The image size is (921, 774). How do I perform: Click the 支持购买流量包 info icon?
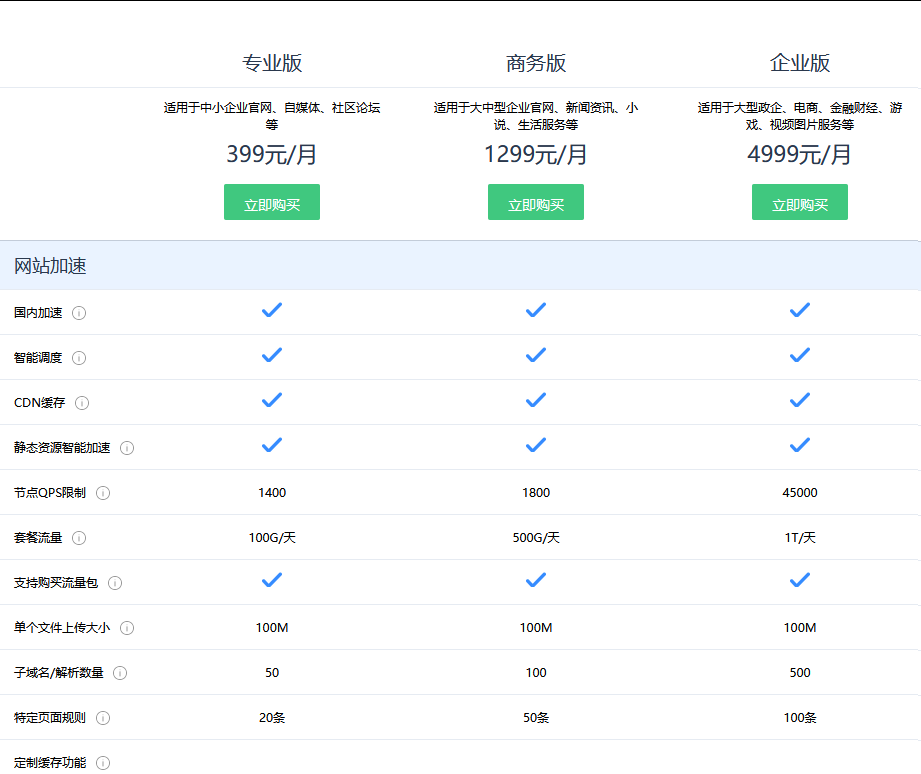pyautogui.click(x=115, y=583)
